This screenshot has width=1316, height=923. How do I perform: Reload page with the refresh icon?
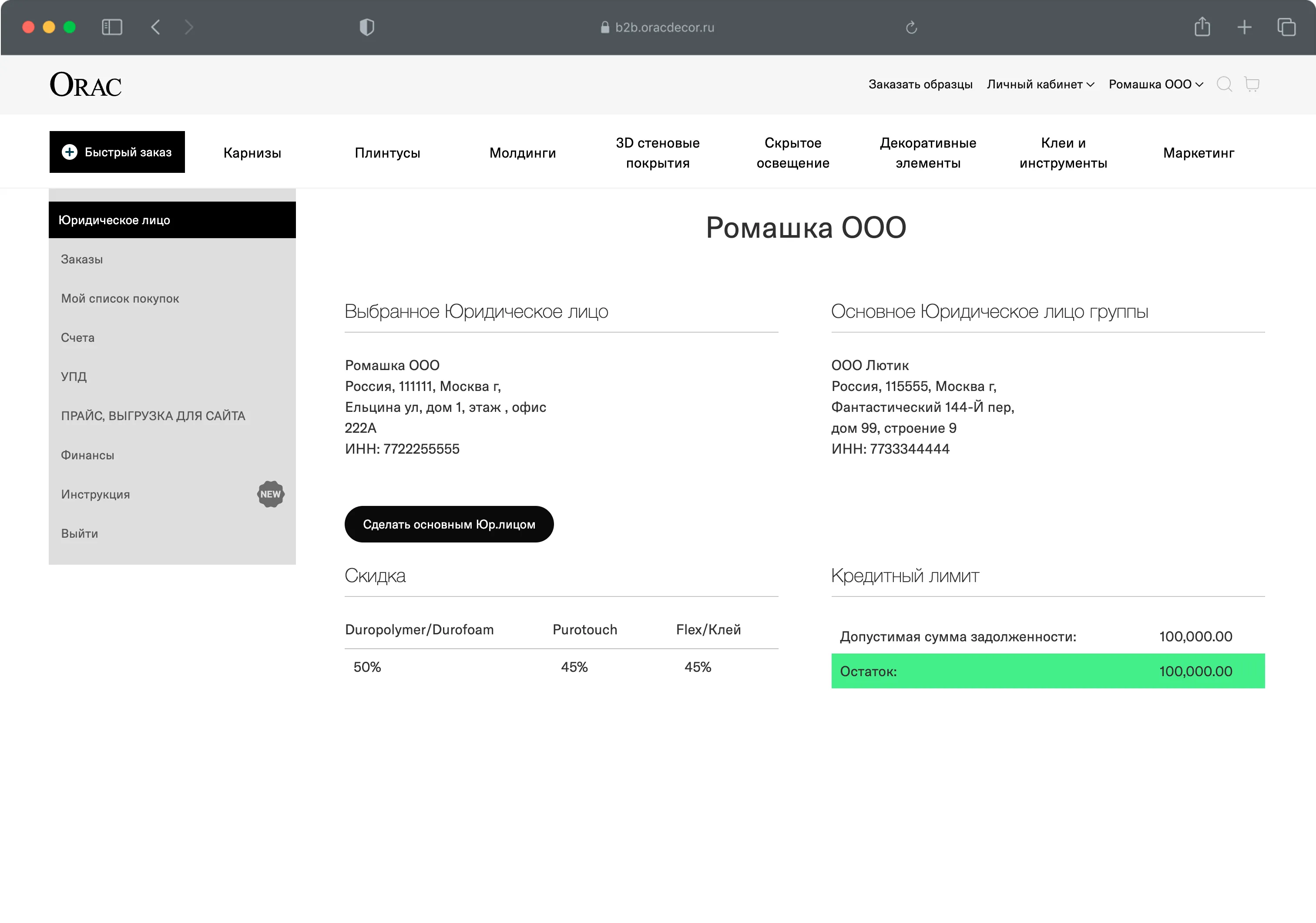click(x=911, y=27)
